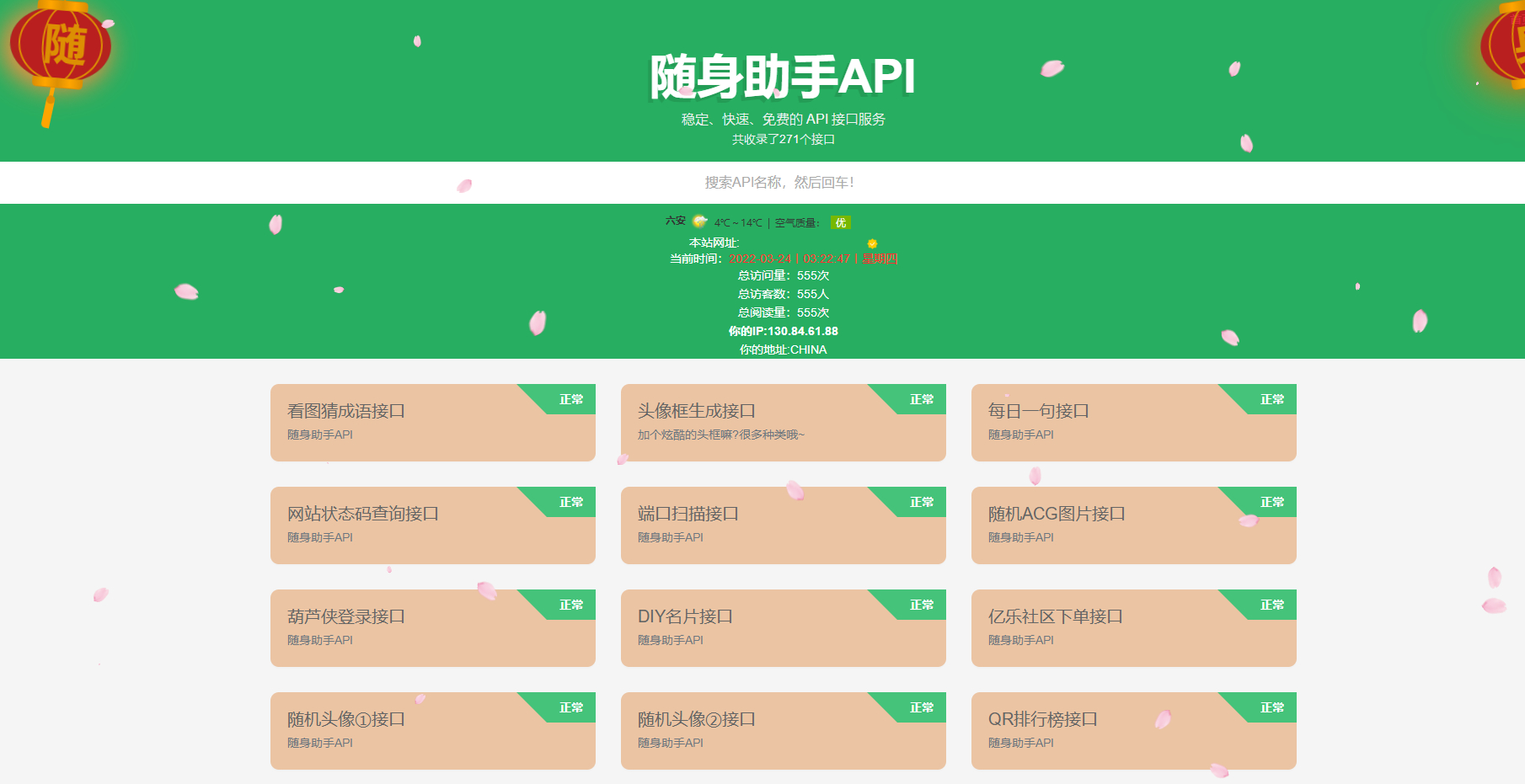1525x784 pixels.
Task: Click 正常 badge on DIY名片接口 card
Action: [x=922, y=605]
